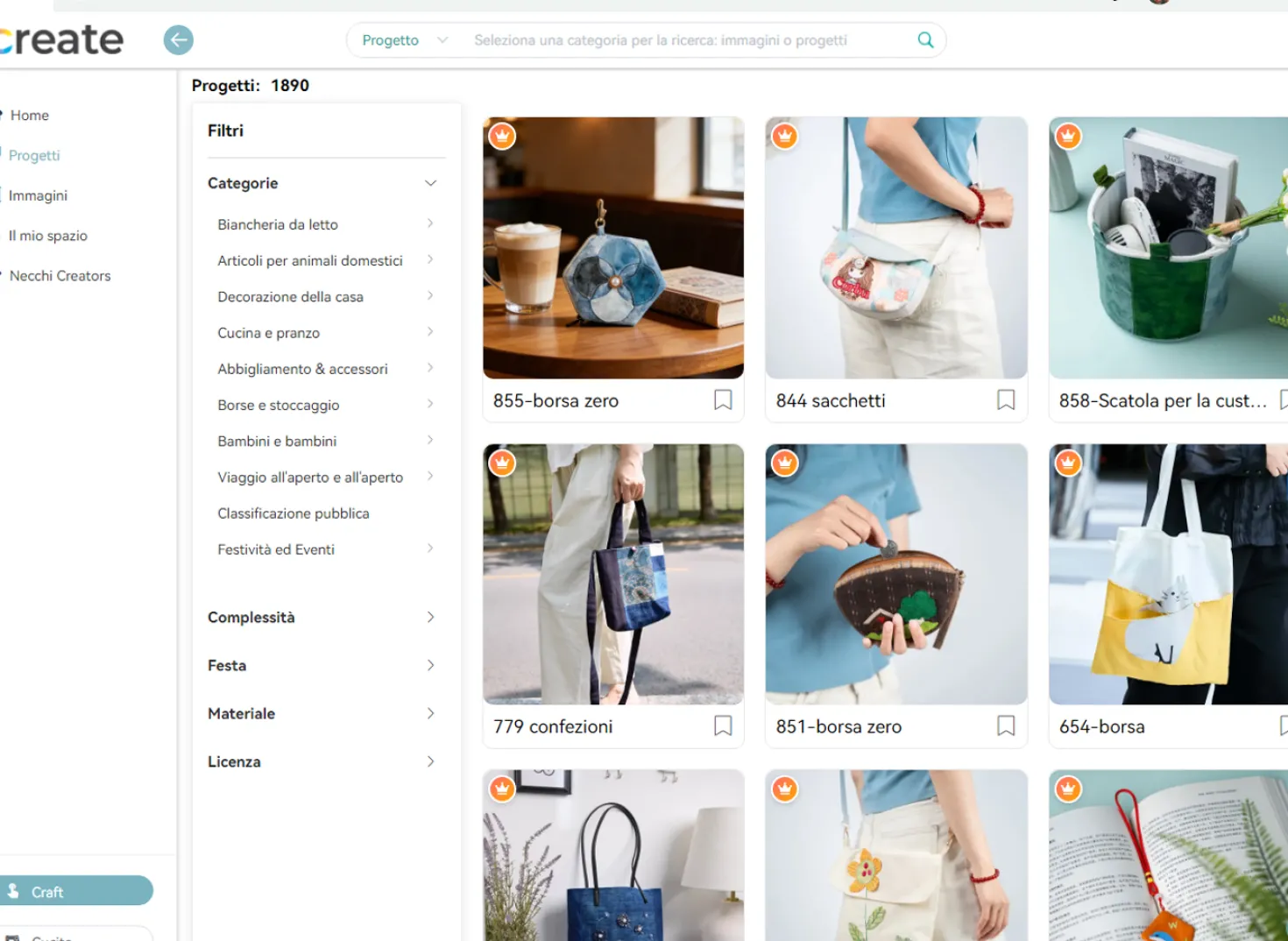Open the flower crossbody bag thumbnail

pos(896,855)
